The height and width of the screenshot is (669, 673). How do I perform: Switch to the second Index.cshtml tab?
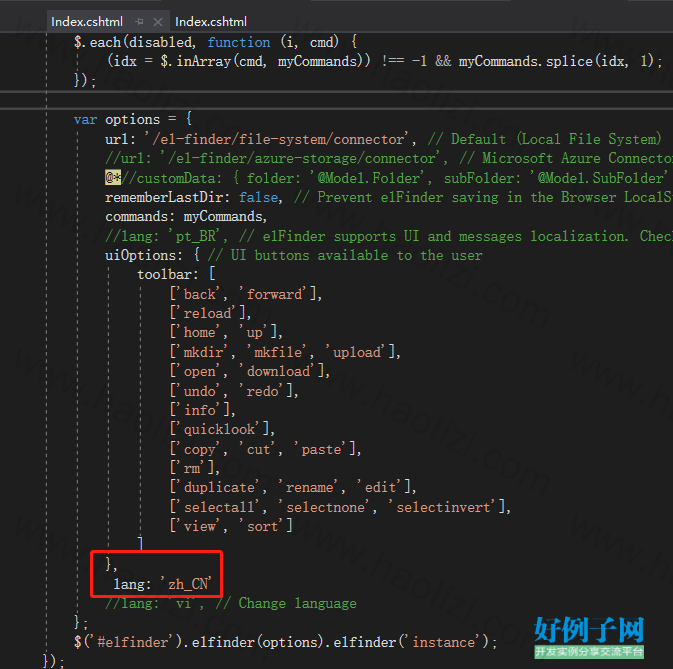click(x=210, y=22)
